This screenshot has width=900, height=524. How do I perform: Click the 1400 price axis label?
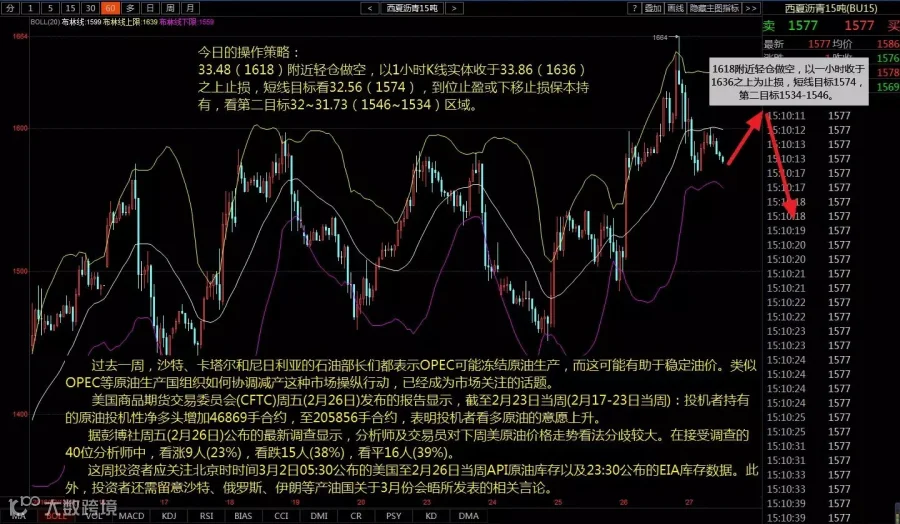click(x=20, y=414)
